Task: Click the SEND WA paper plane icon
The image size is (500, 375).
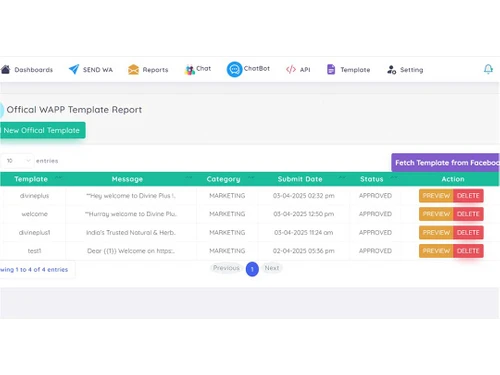Action: [74, 69]
